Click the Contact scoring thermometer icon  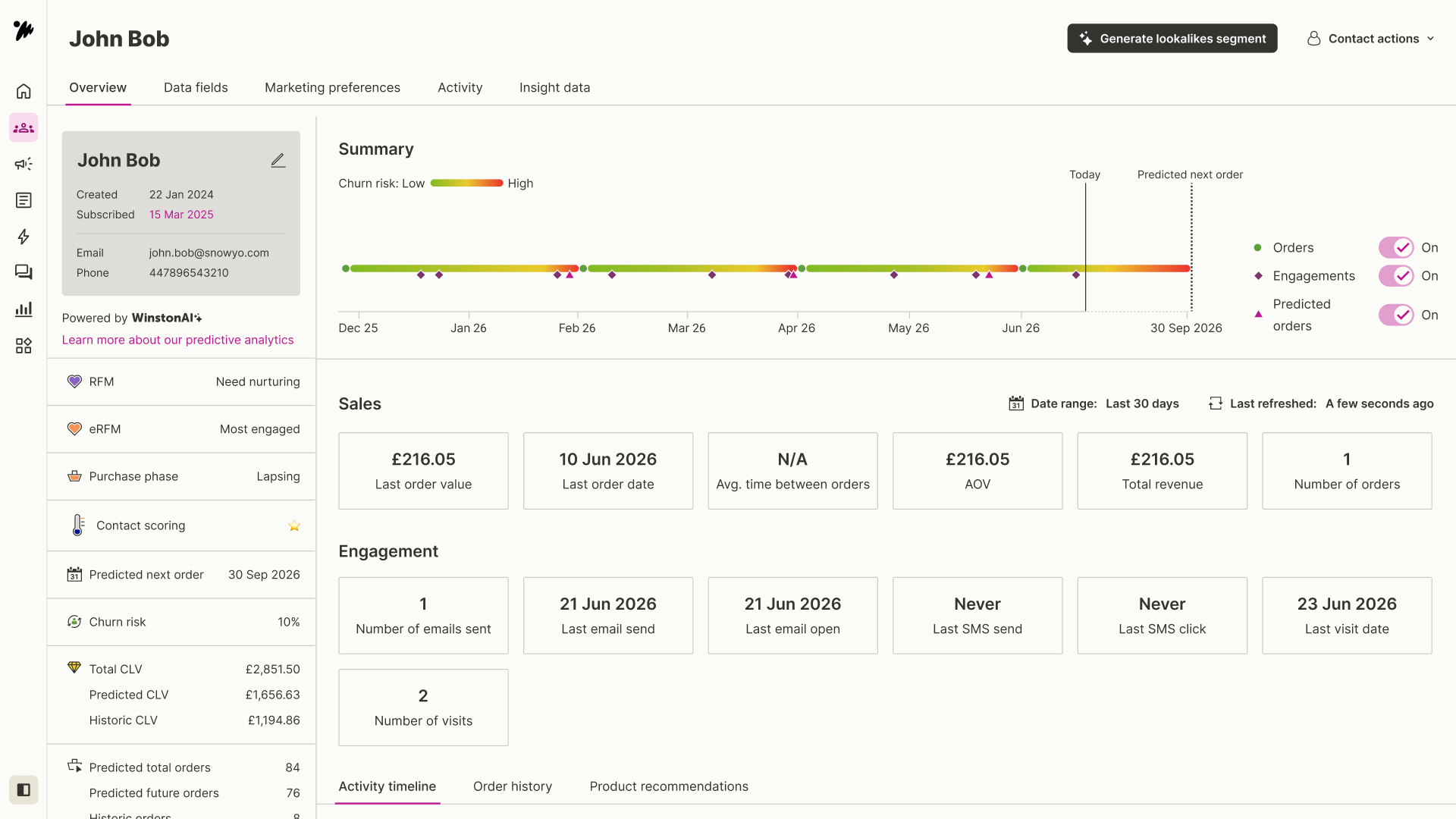[78, 525]
